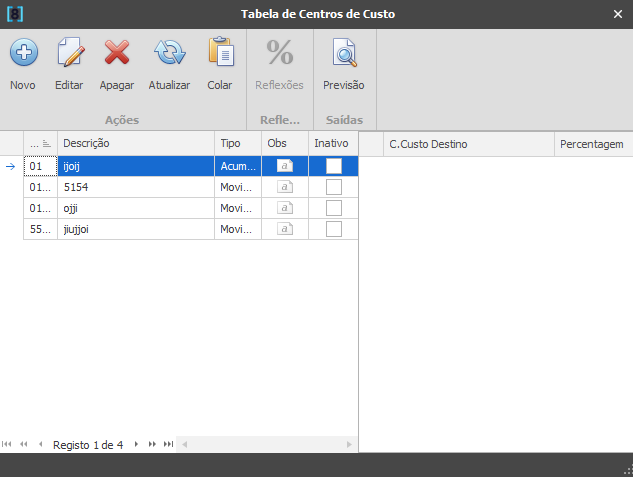
Task: Click the Registo 1 de 4 indicator
Action: pos(88,445)
